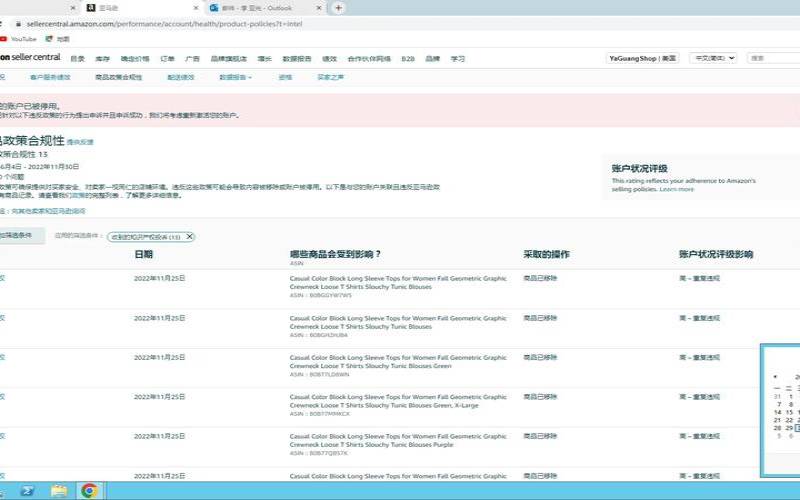Click the sellercentral.amazon.com address bar
The height and width of the screenshot is (500, 800).
click(x=164, y=24)
